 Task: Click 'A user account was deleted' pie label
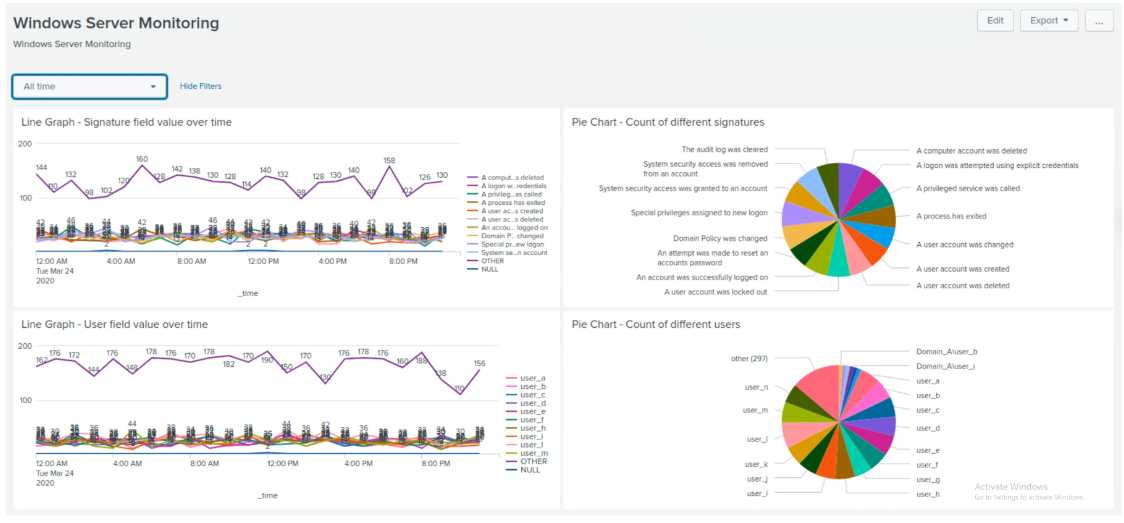(x=963, y=286)
